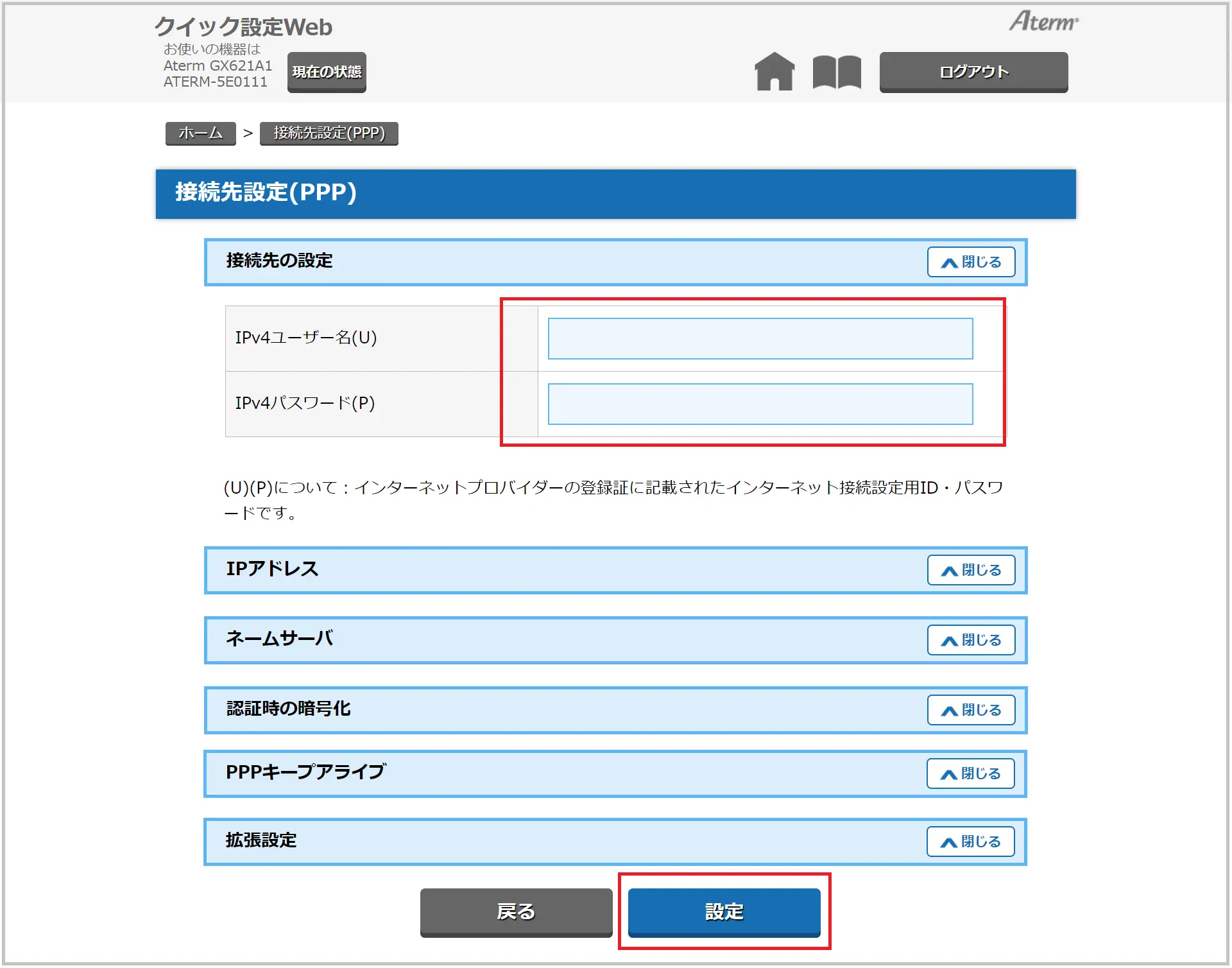Collapse the 接続先の設定 section
The image size is (1232, 968).
pyautogui.click(x=971, y=262)
